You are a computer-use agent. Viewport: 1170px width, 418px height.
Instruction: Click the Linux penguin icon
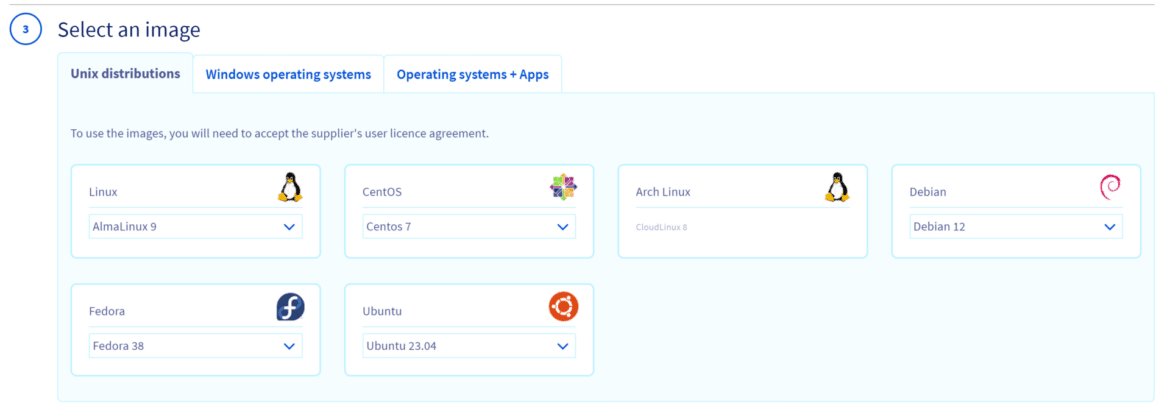290,187
